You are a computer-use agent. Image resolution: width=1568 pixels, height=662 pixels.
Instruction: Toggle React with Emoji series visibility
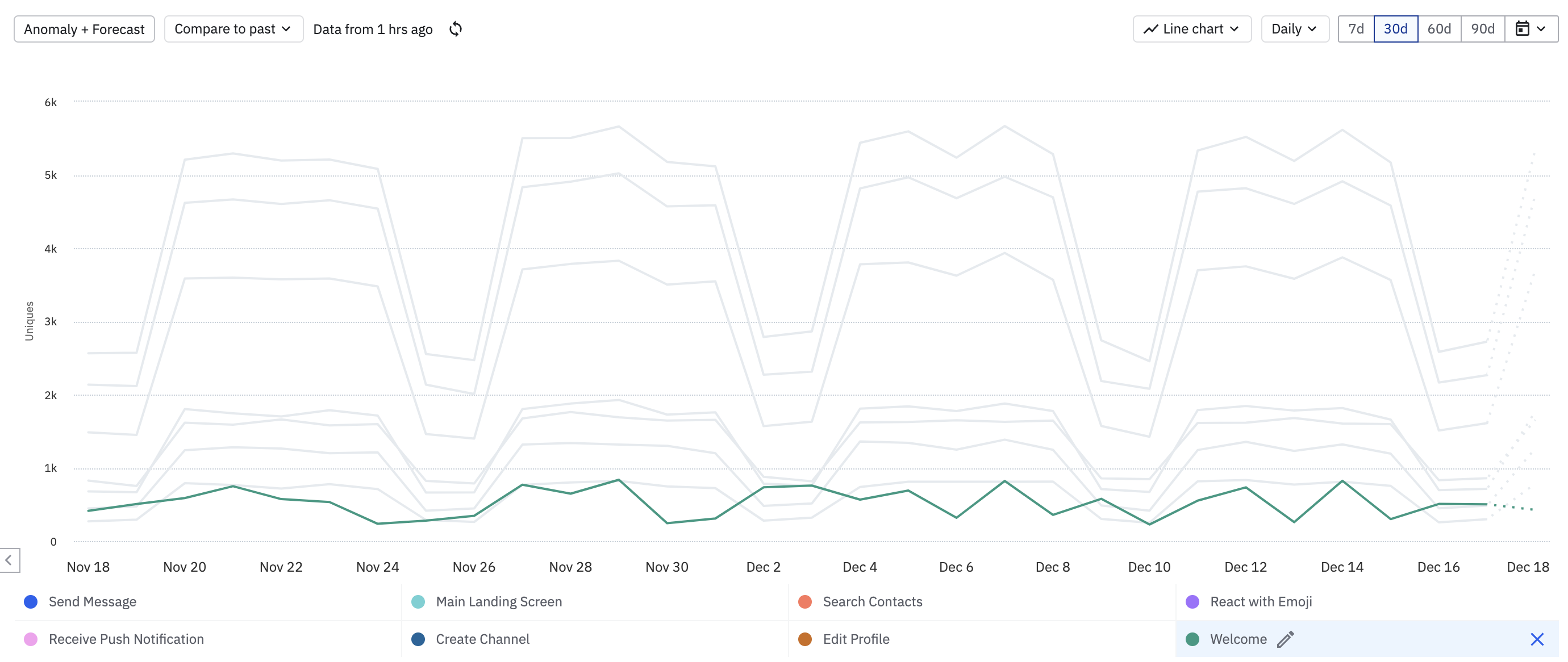tap(1260, 602)
